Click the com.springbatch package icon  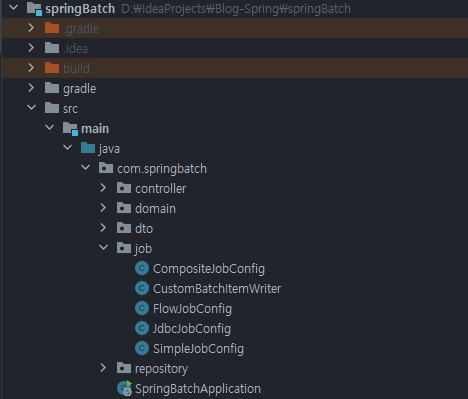click(106, 168)
